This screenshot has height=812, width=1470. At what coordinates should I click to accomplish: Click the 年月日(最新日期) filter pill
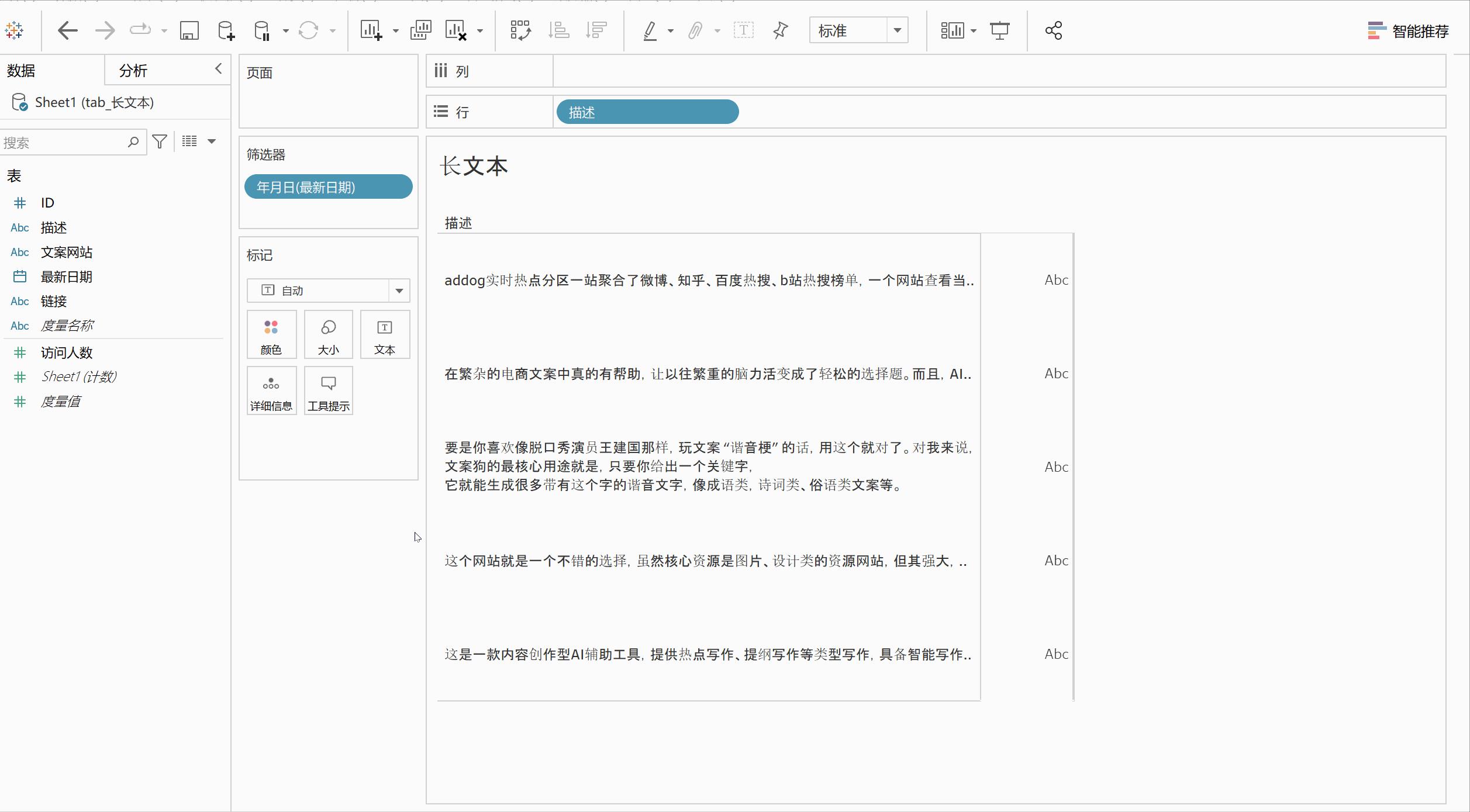(x=329, y=187)
